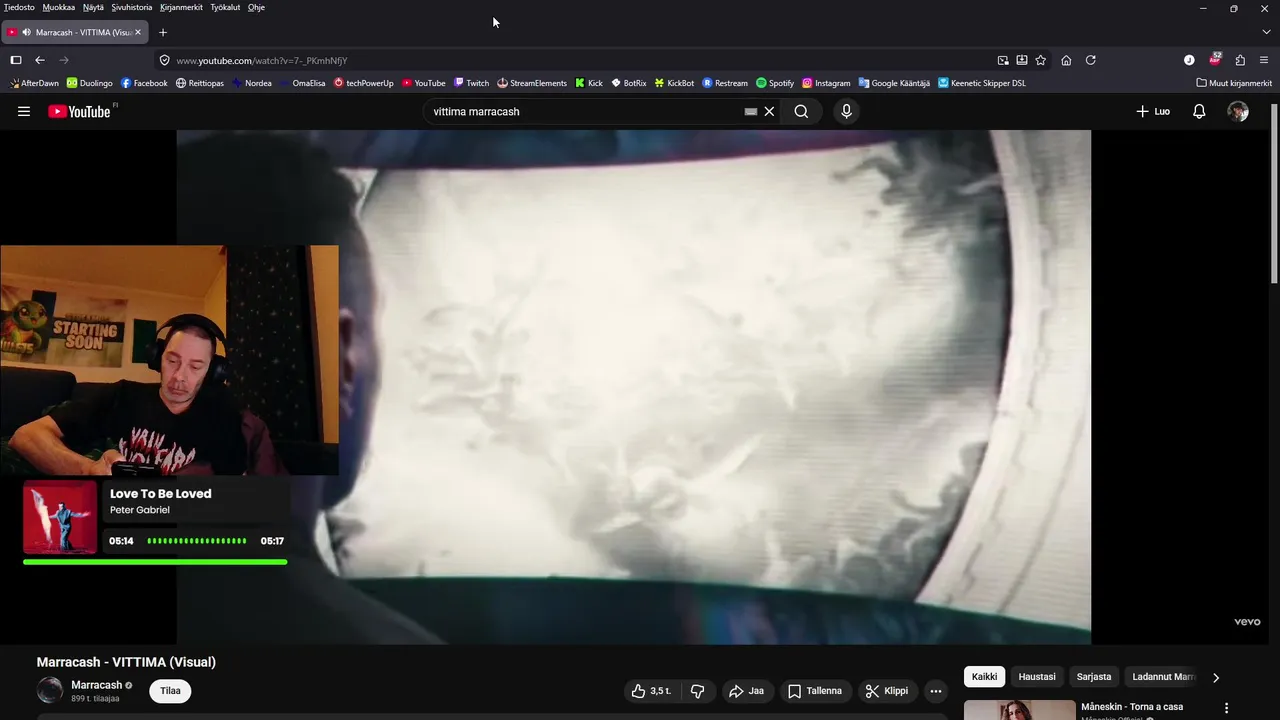
Task: Open the Muokkaa menu
Action: (59, 7)
